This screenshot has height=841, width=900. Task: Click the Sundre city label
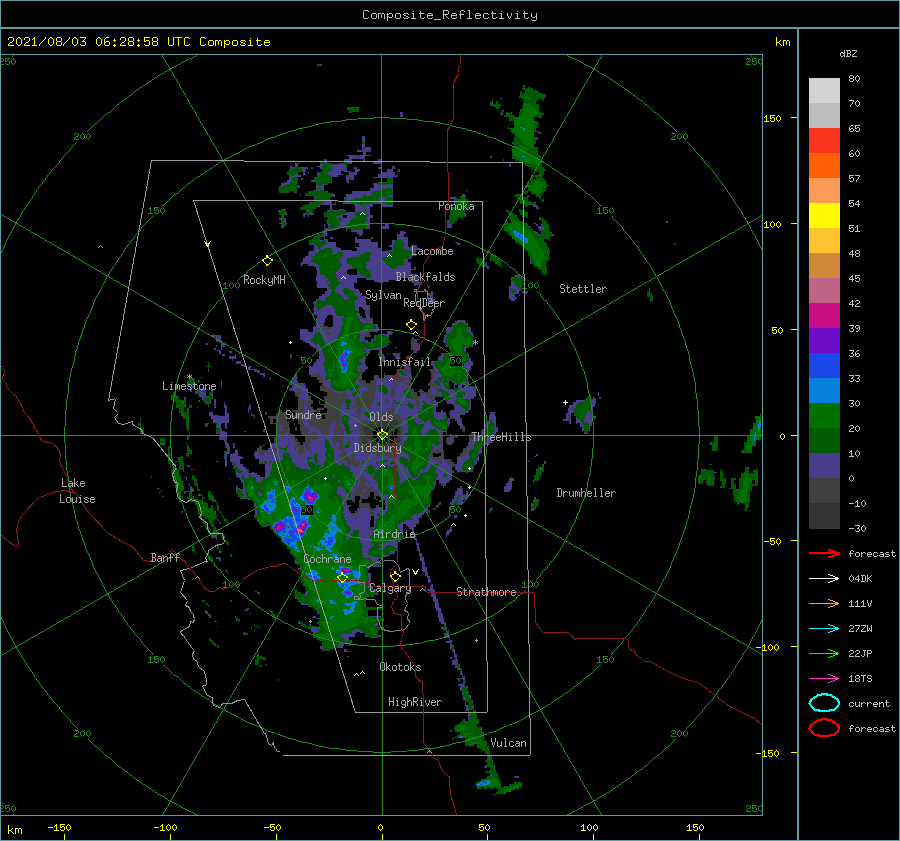[x=303, y=414]
